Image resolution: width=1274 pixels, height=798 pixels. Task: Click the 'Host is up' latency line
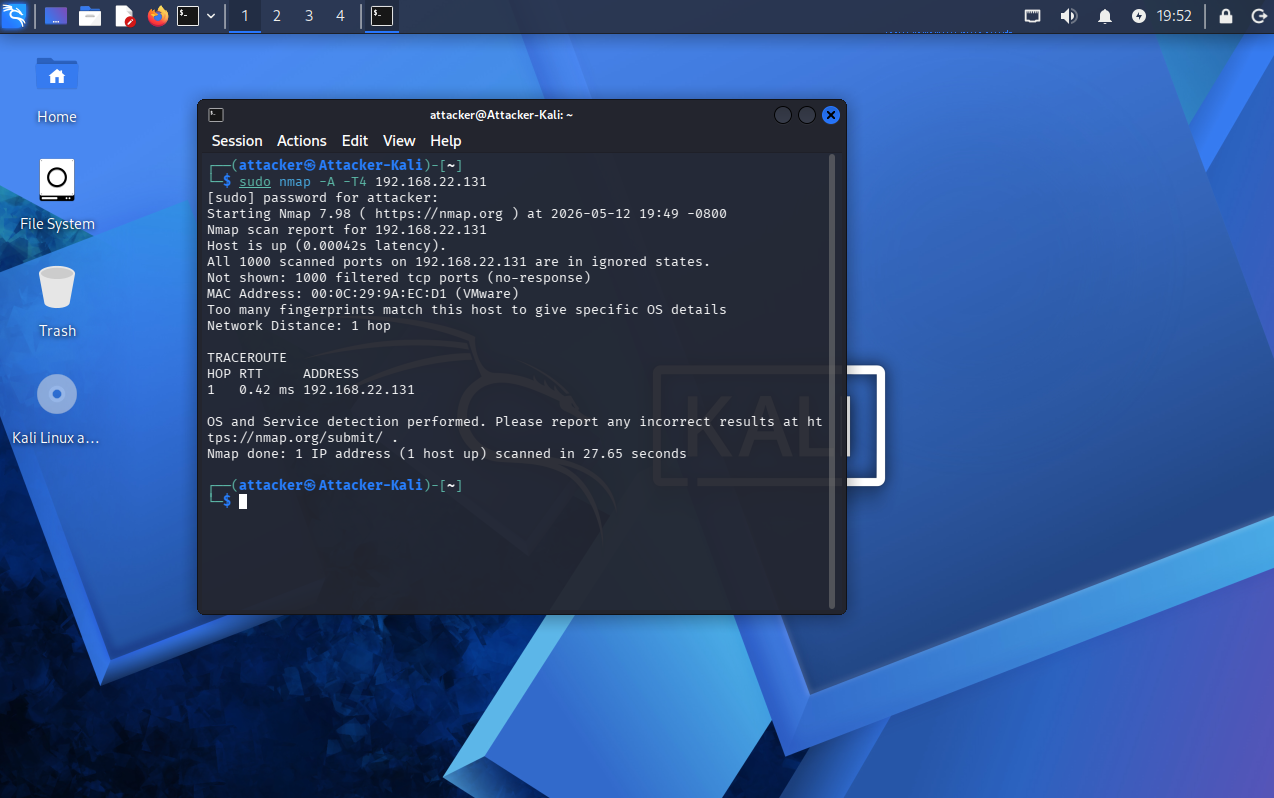coord(327,246)
